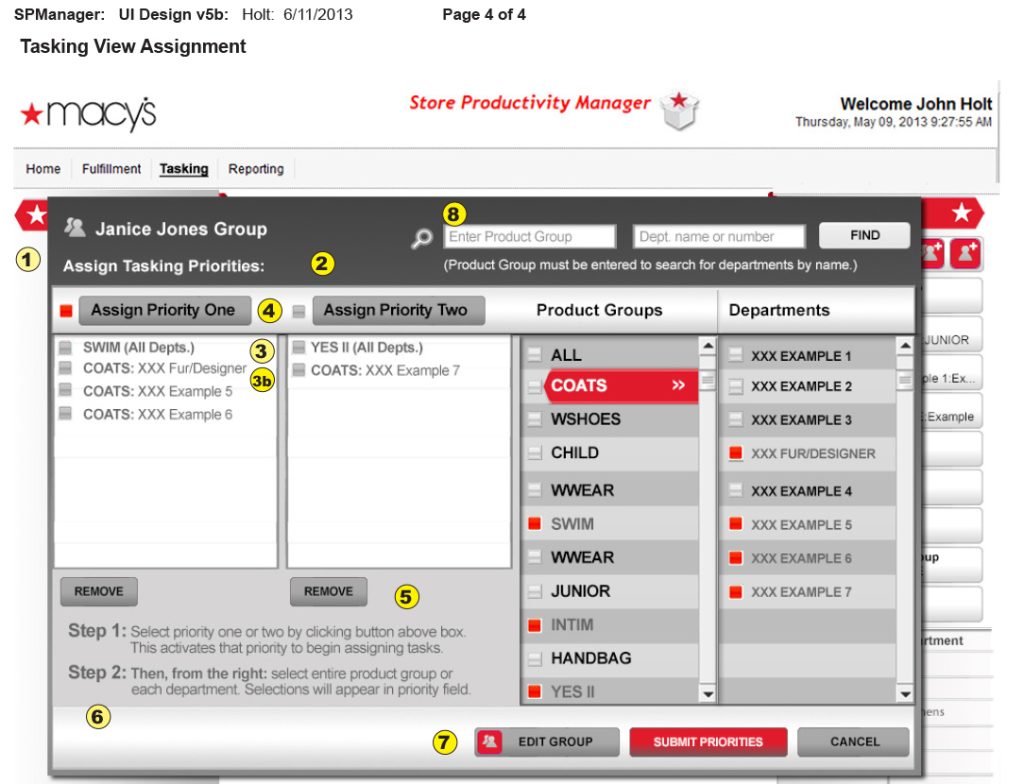Click the group silhouette icon beside Janice Jones Group
The width and height of the screenshot is (1024, 784).
click(77, 228)
